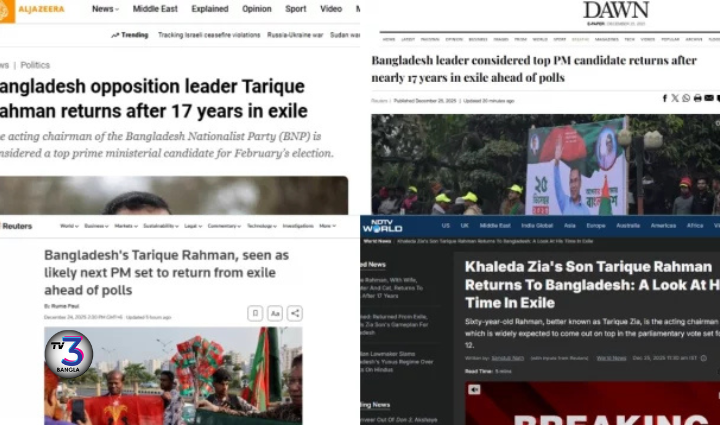The width and height of the screenshot is (720, 425).
Task: Click the email icon on Dawn article
Action: point(709,98)
